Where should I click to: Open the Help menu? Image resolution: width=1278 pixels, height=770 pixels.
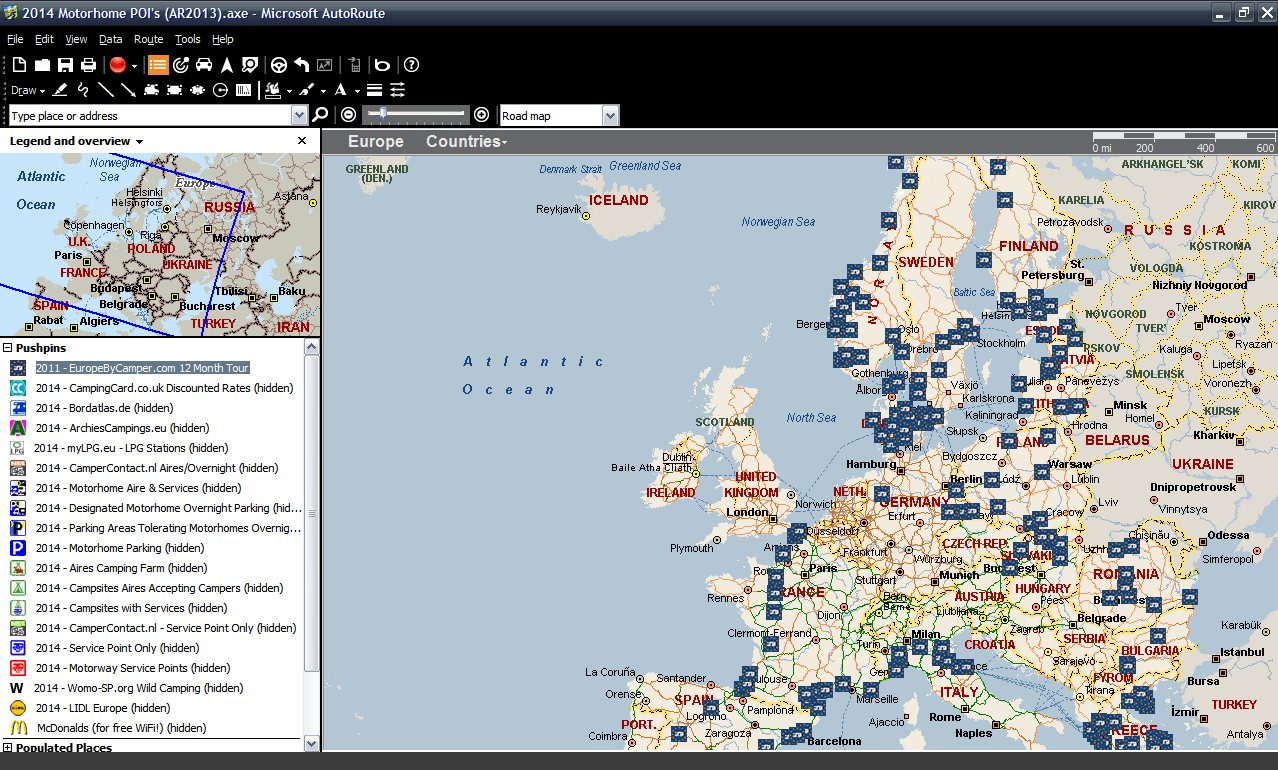(x=223, y=39)
